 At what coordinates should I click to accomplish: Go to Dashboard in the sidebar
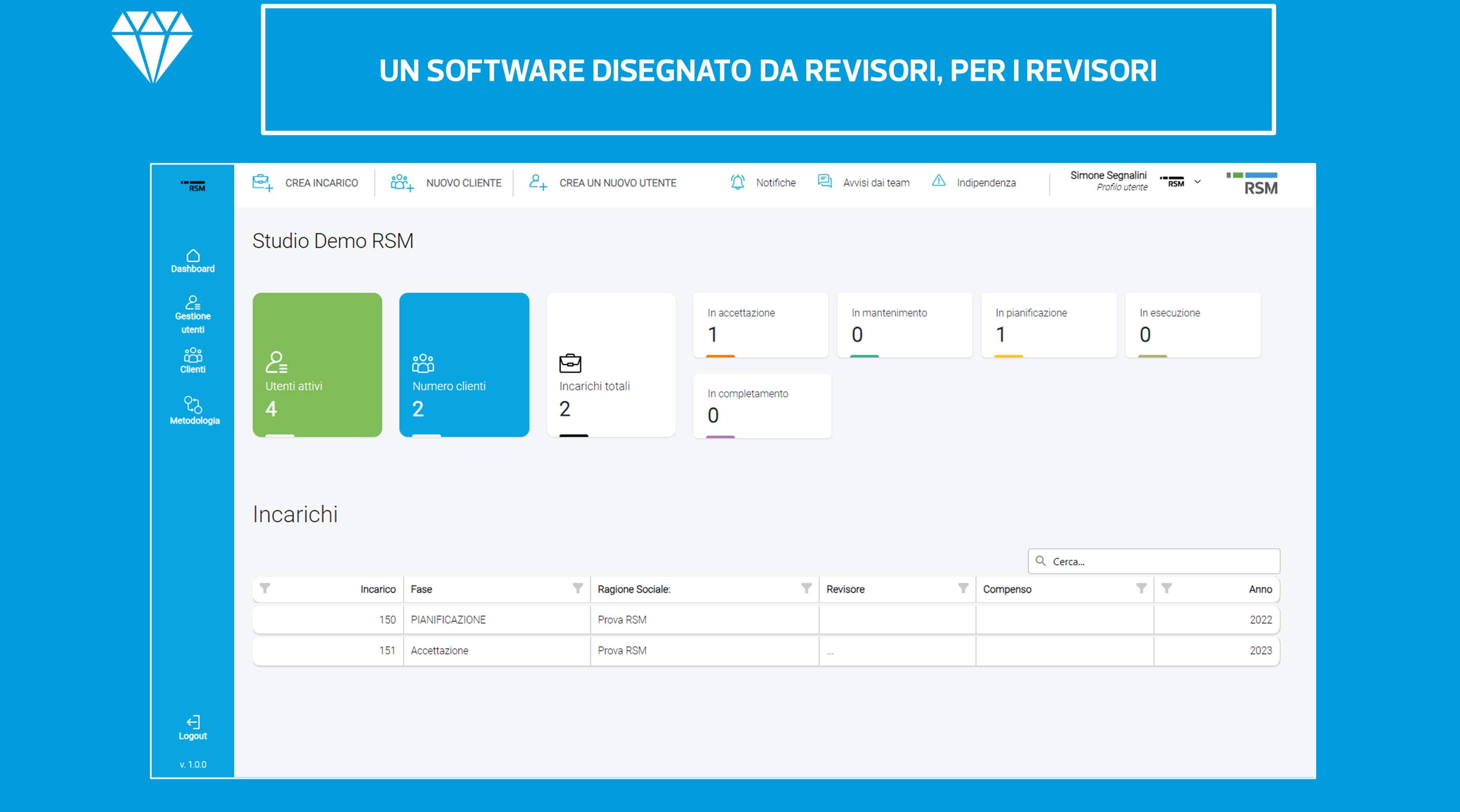pos(193,261)
